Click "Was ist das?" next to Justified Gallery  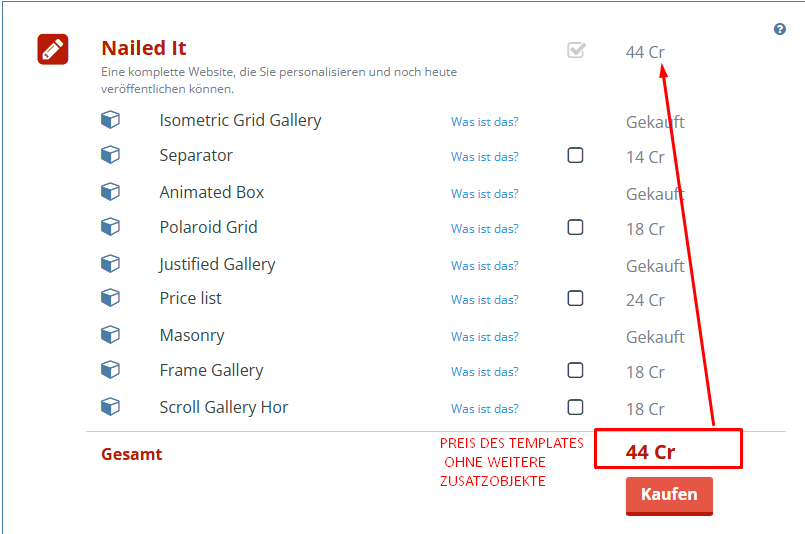click(x=485, y=266)
